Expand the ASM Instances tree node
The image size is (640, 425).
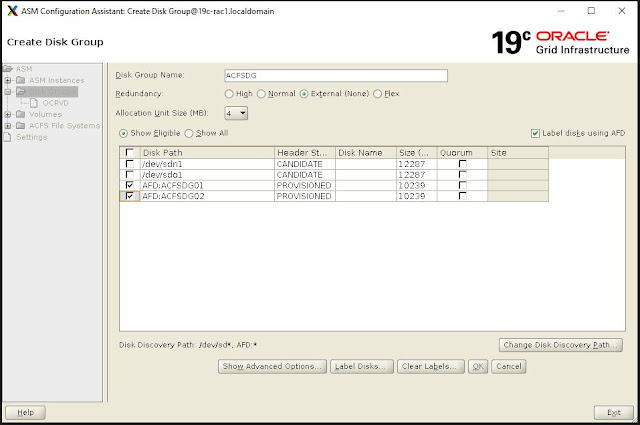tap(8, 80)
